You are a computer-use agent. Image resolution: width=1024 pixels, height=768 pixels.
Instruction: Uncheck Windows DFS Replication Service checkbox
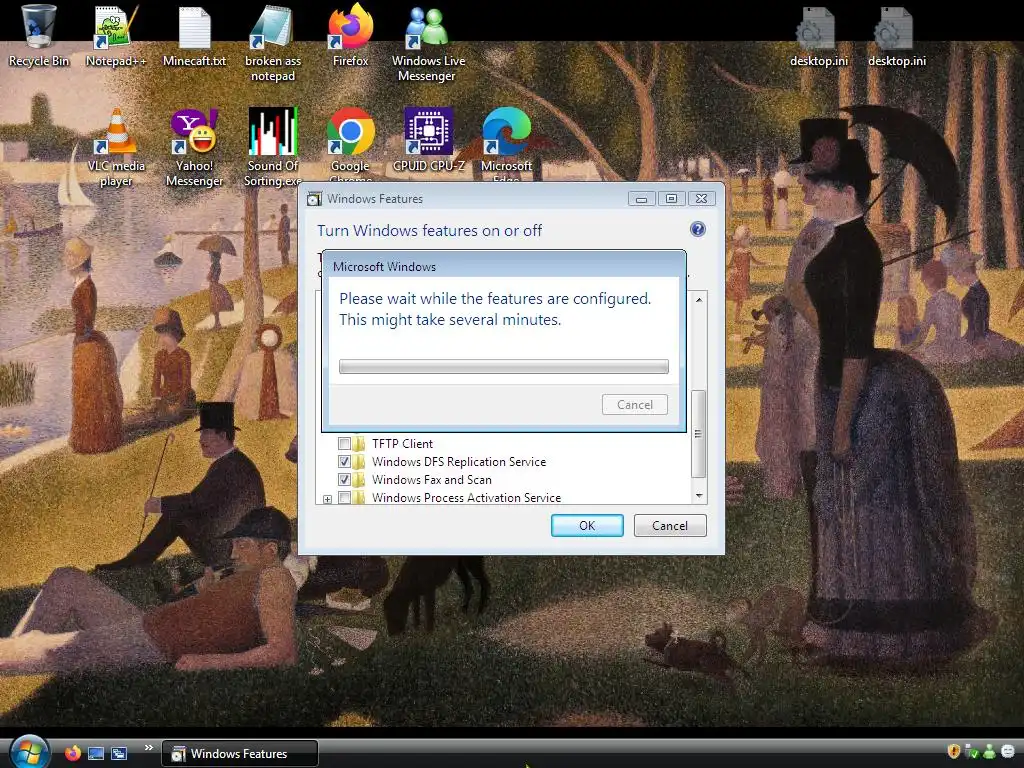(x=344, y=462)
